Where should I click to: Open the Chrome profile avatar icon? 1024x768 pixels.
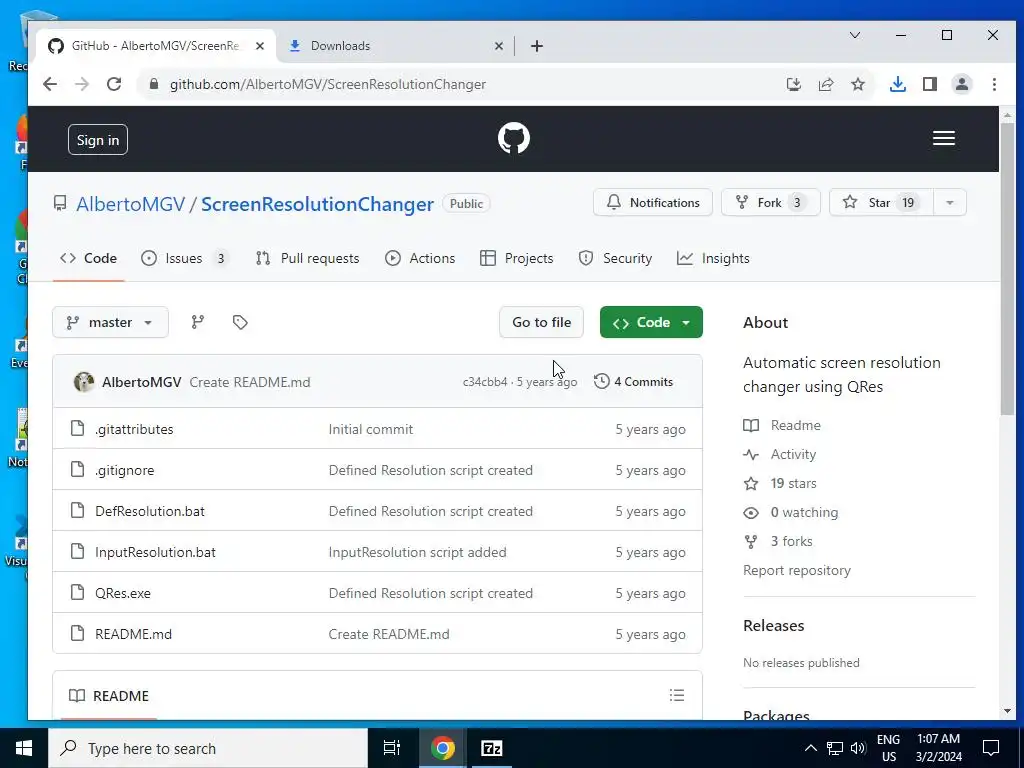961,84
